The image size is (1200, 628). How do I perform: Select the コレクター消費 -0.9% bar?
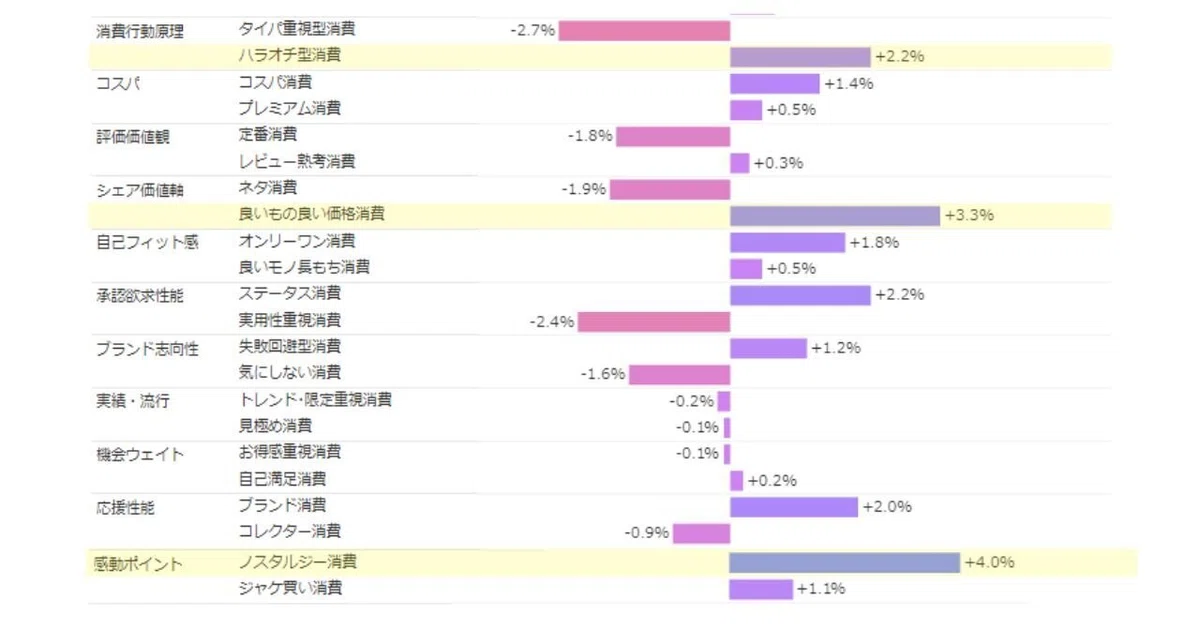702,533
